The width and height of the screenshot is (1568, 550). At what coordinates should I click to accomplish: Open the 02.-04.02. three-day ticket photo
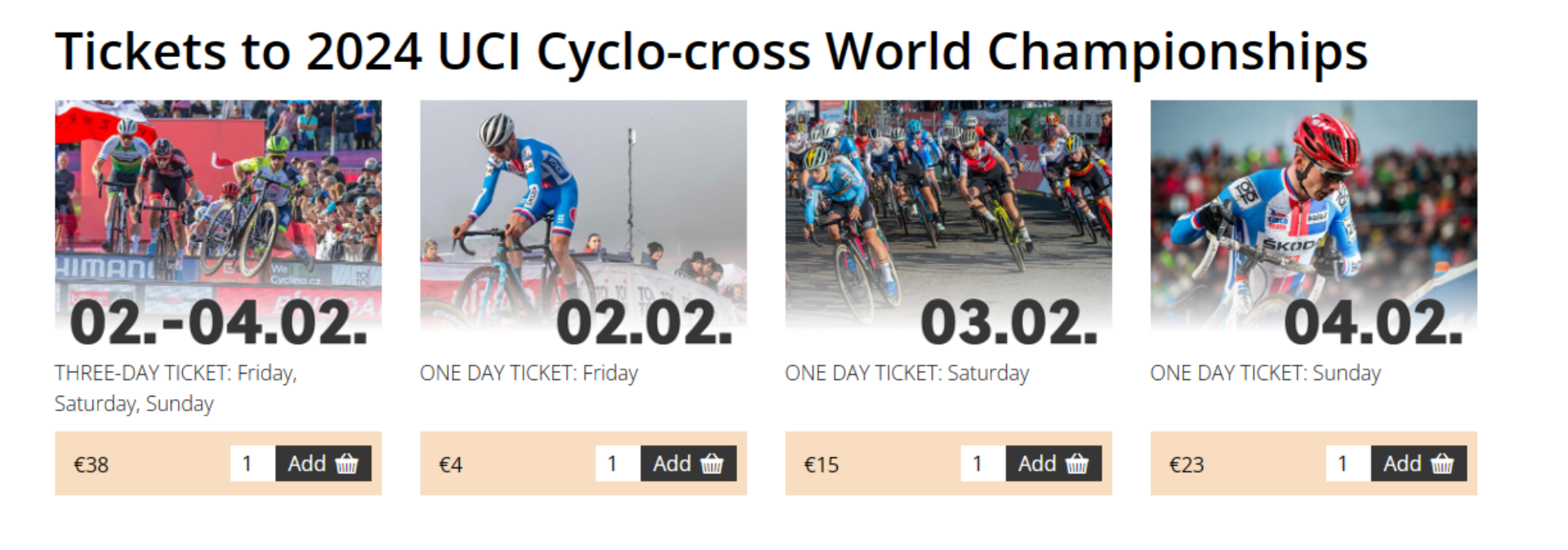coord(218,220)
